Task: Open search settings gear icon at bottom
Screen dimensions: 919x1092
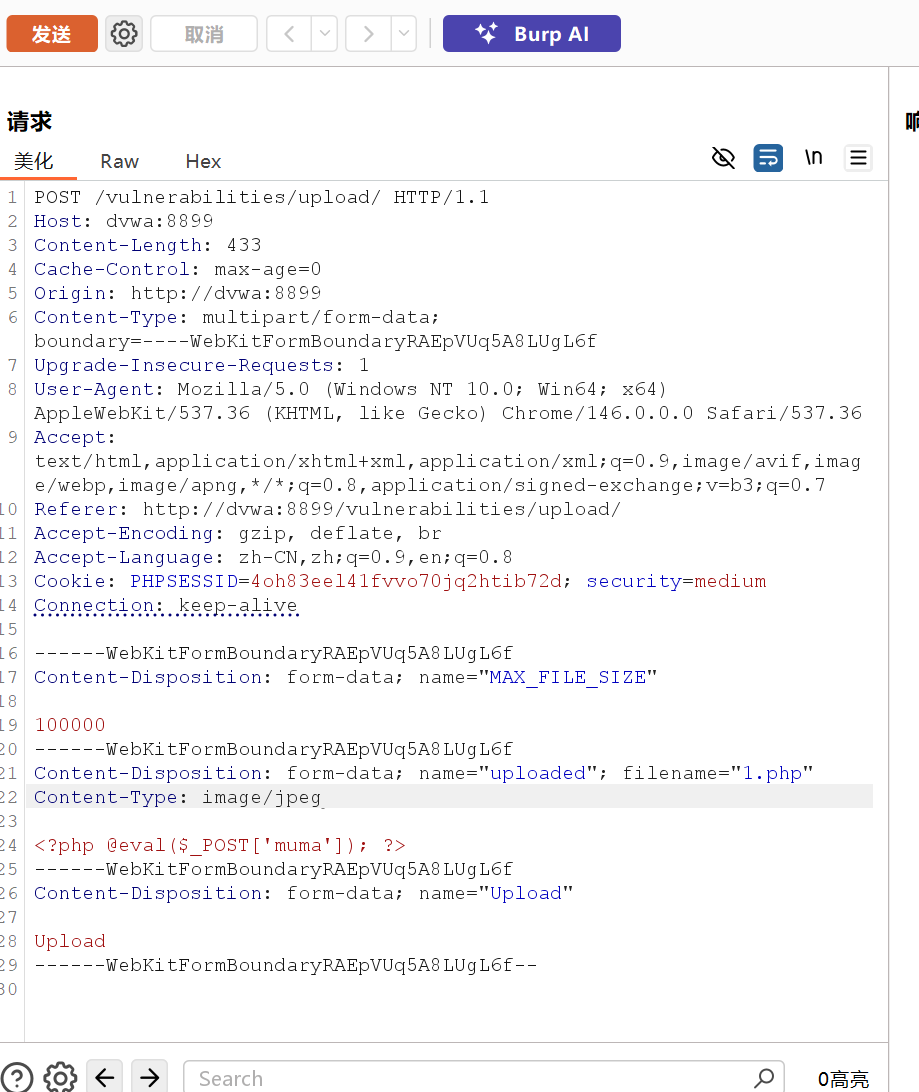Action: pos(61,1078)
